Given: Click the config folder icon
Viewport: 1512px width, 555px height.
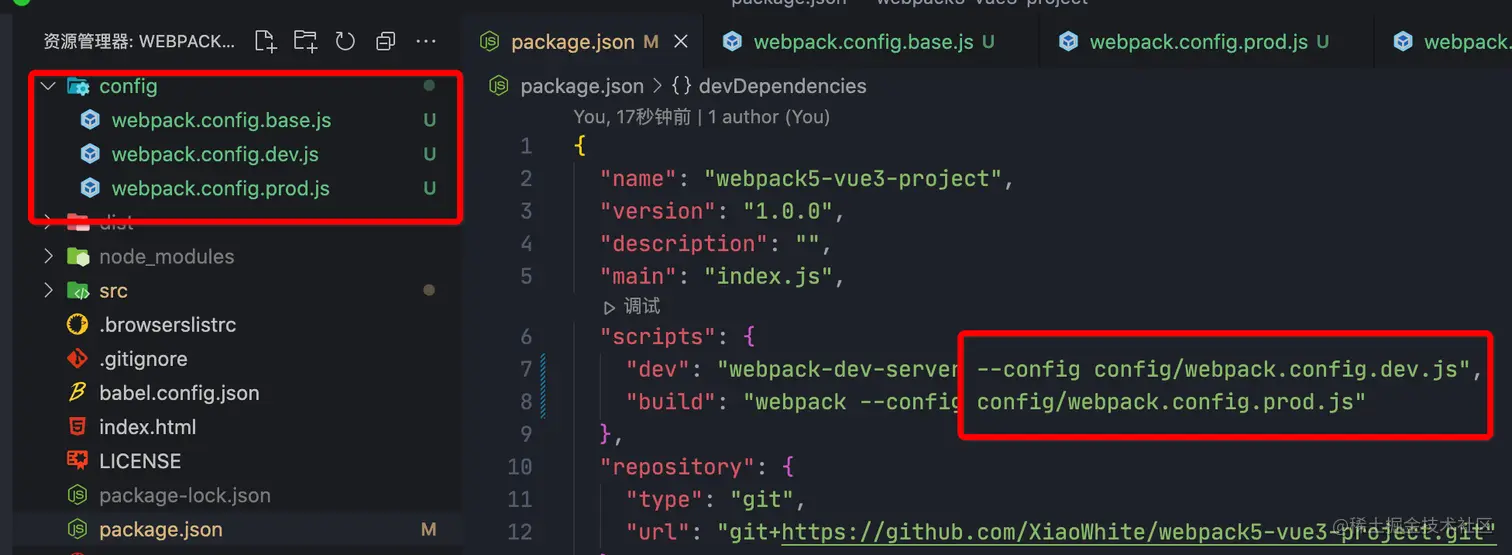Looking at the screenshot, I should (78, 86).
